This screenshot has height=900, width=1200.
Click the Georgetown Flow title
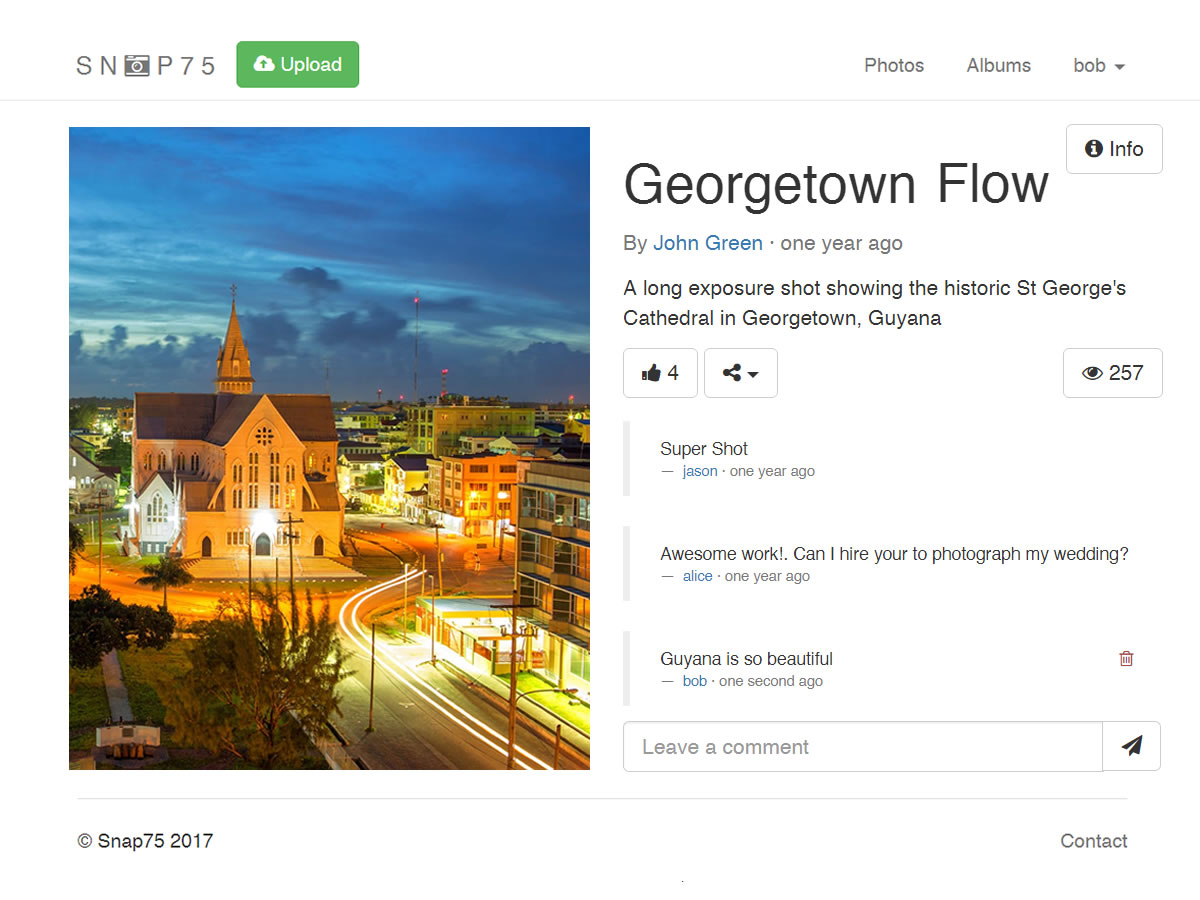coord(836,184)
